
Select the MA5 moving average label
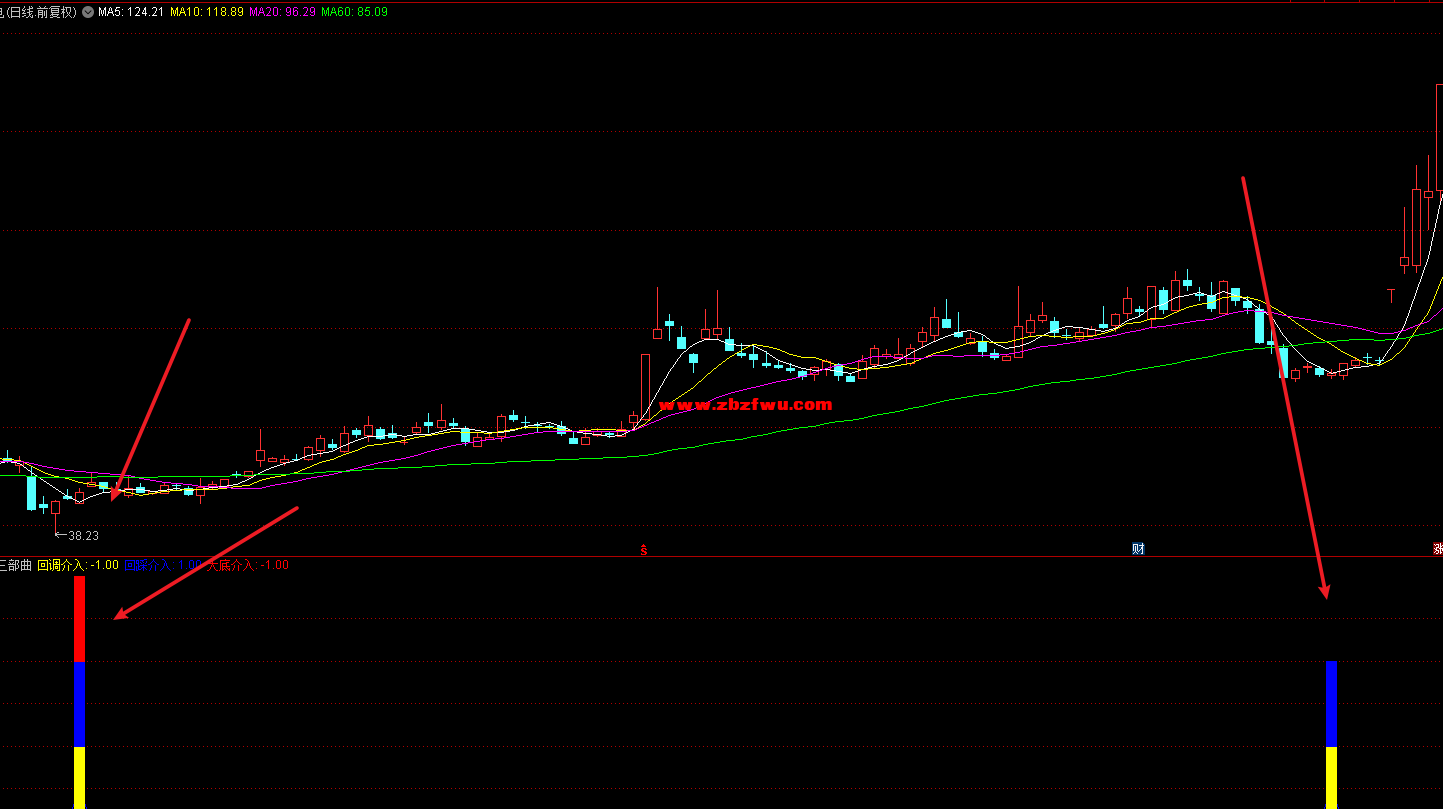point(130,12)
